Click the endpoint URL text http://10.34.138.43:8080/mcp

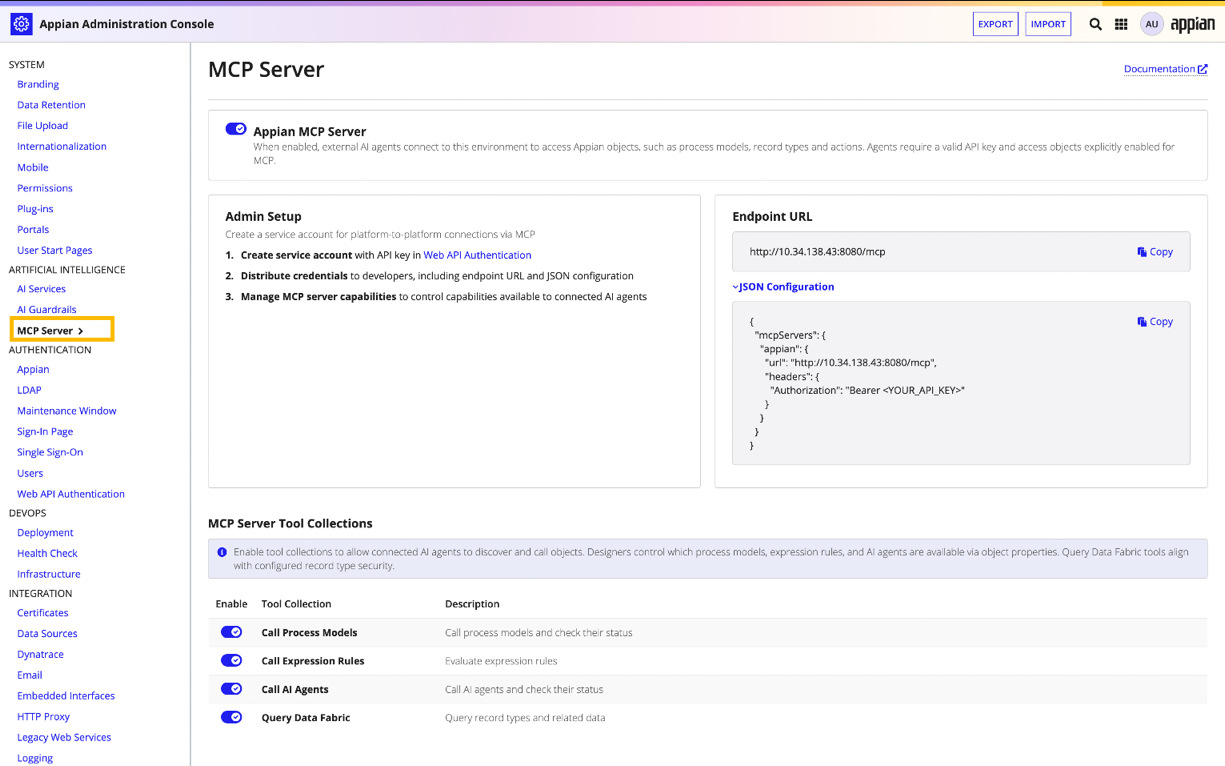point(817,252)
